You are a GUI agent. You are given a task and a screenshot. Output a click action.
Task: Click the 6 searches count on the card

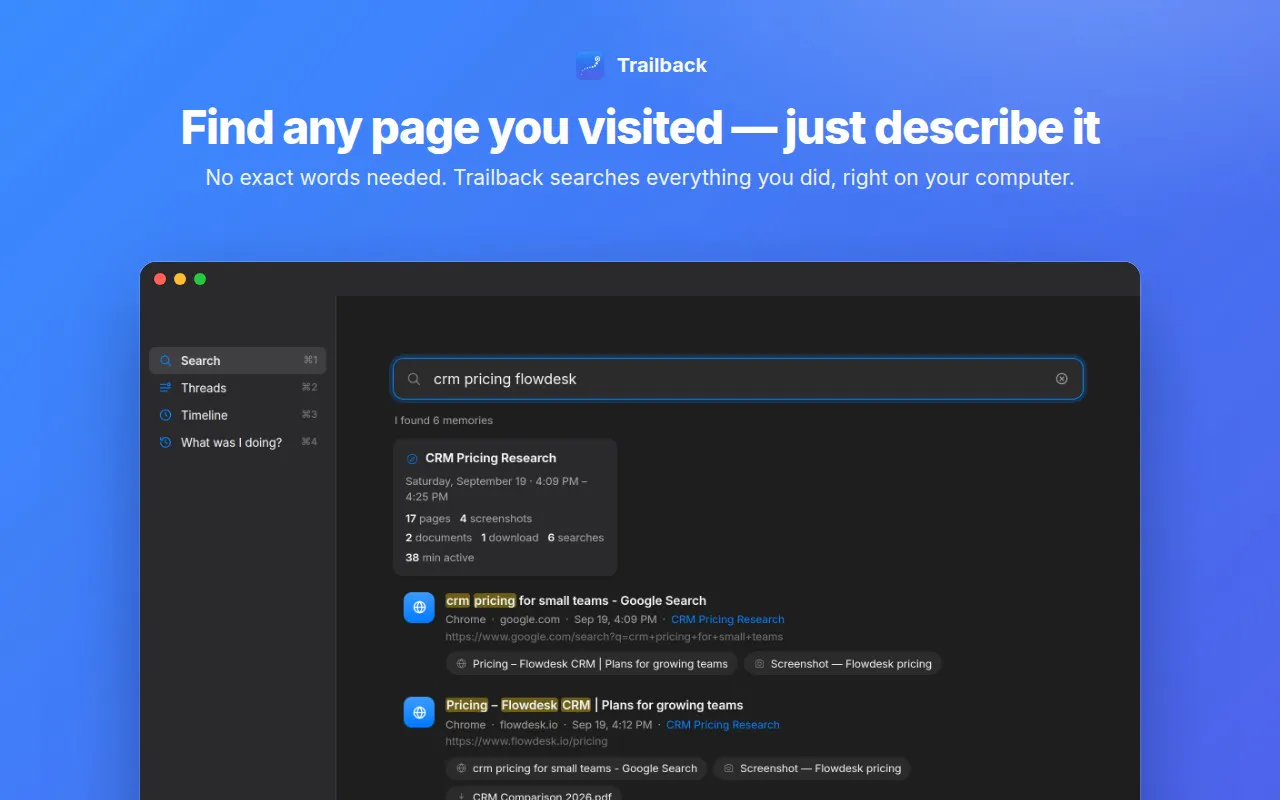coord(576,538)
